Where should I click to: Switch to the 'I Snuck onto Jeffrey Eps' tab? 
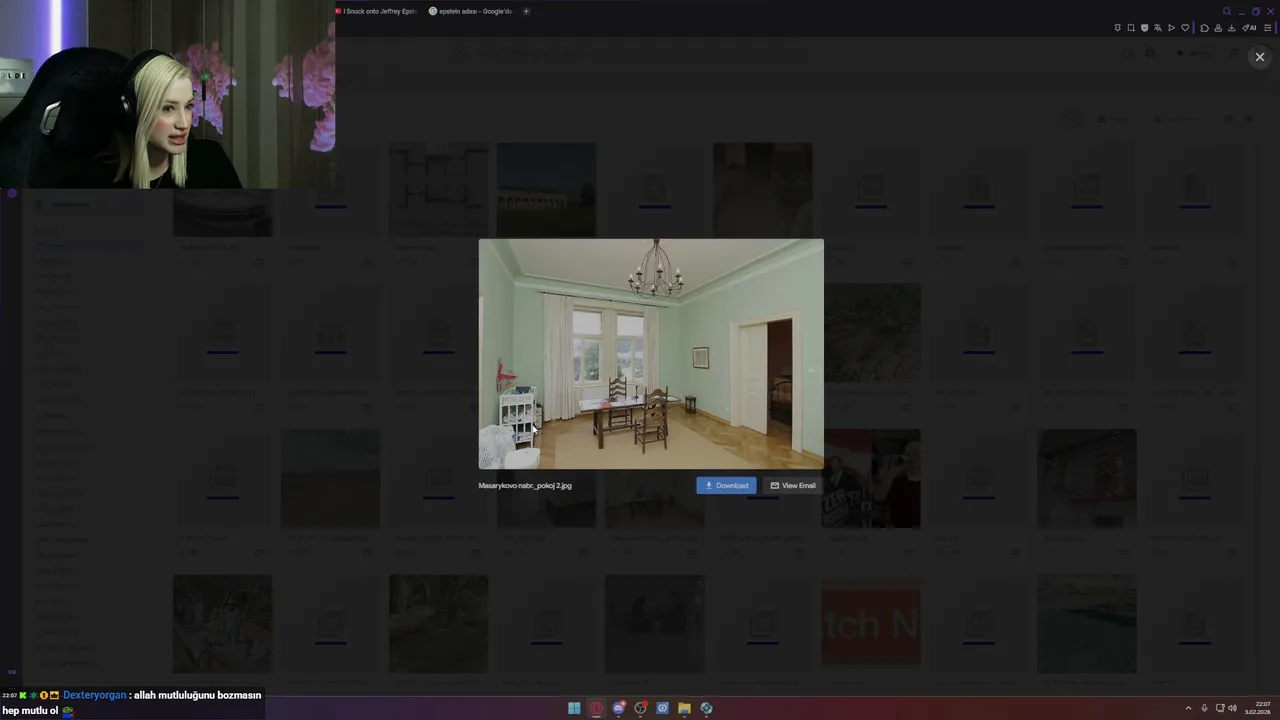376,11
